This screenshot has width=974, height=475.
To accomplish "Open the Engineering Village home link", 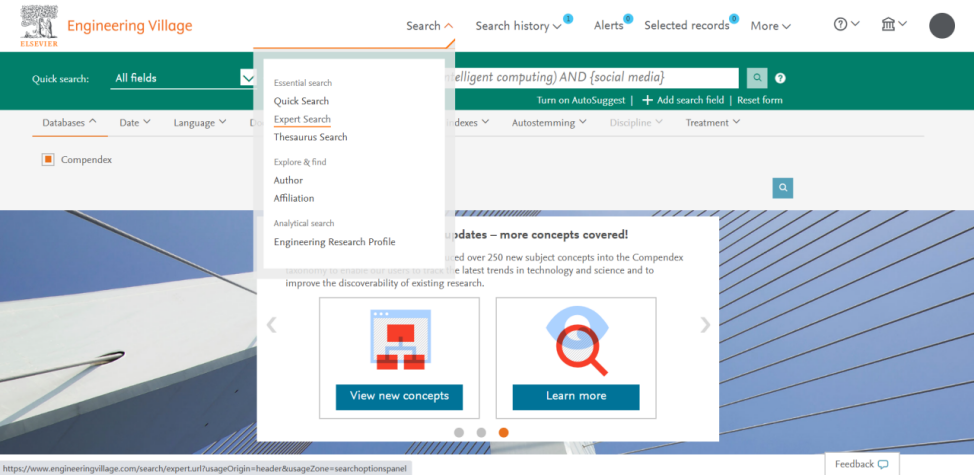I will (x=129, y=26).
